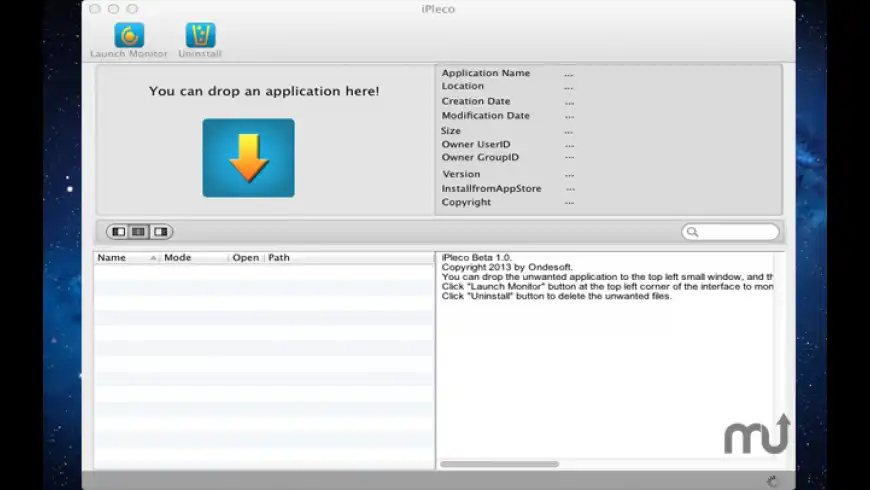This screenshot has width=870, height=490.
Task: Show right pane only view button
Action: coord(160,231)
